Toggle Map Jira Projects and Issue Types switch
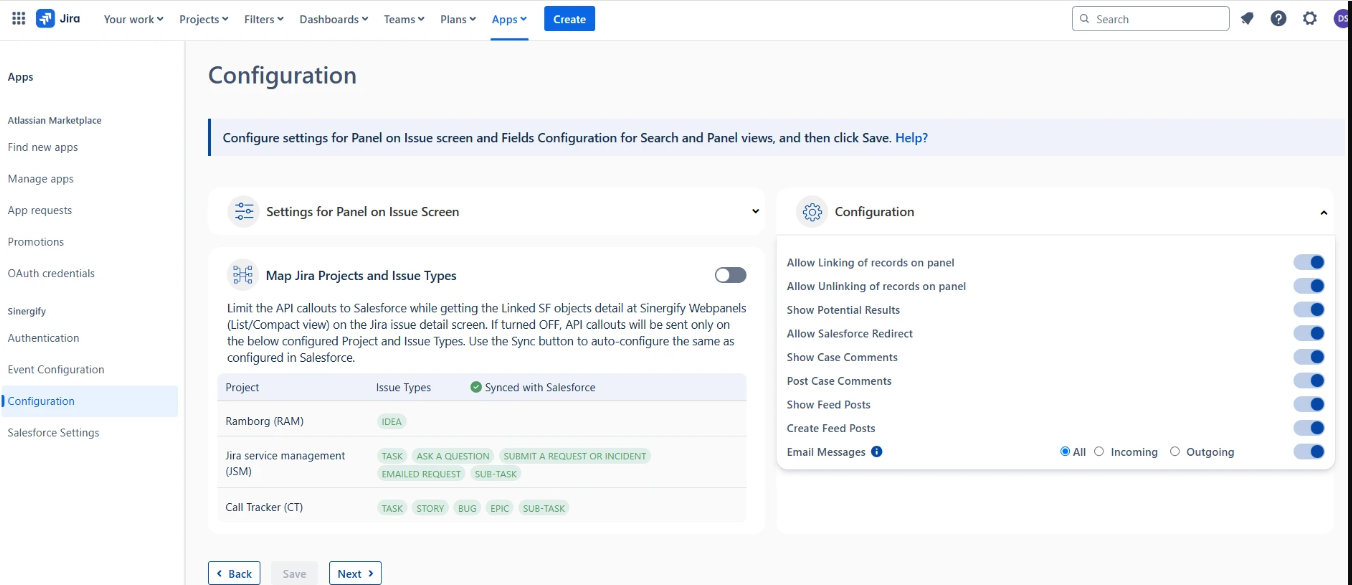The image size is (1352, 585). pos(731,275)
